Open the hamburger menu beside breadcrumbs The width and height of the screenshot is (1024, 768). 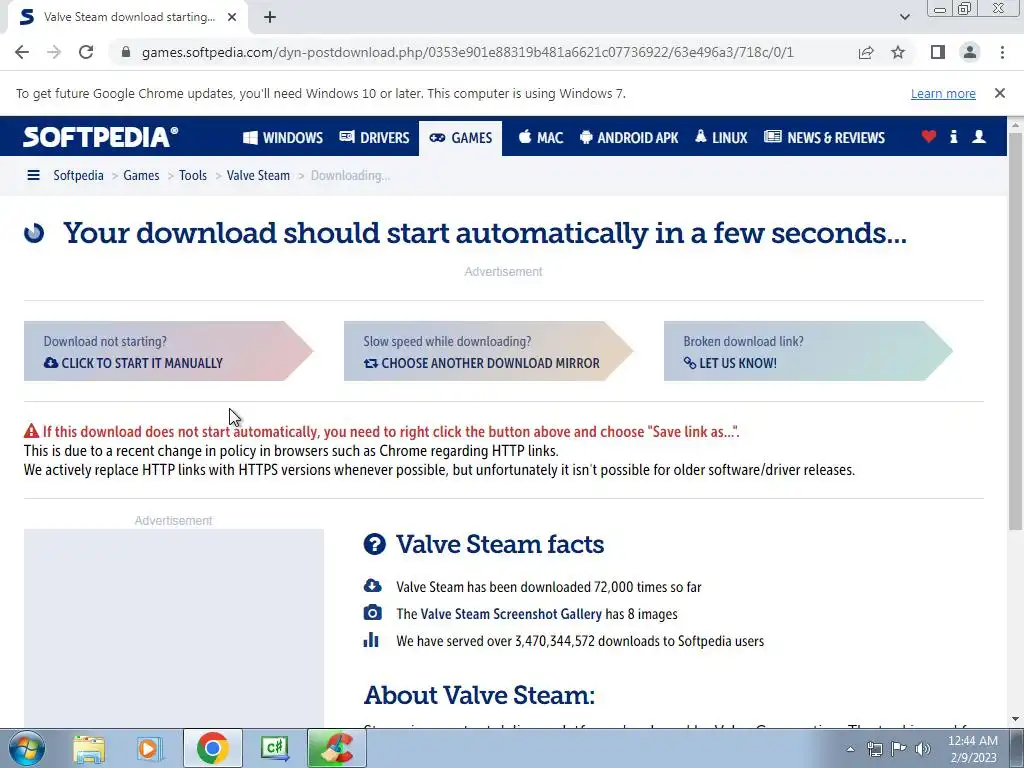[x=33, y=175]
